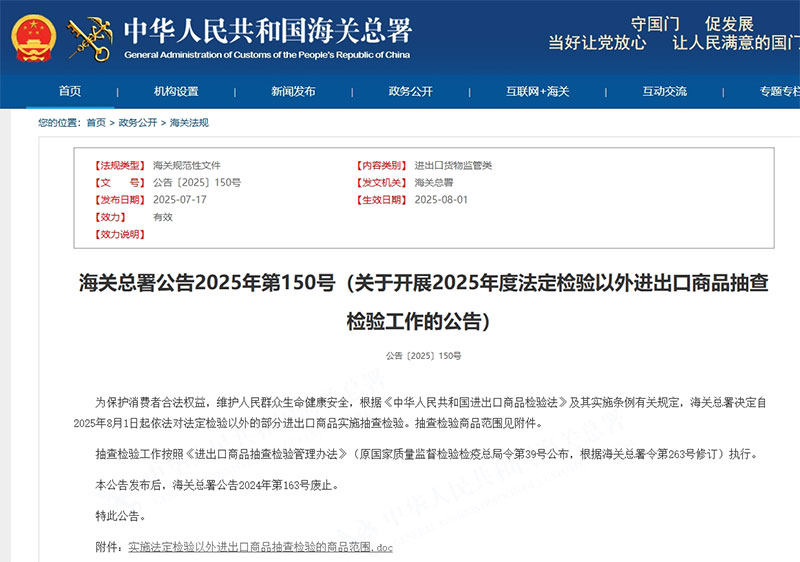Click the customs key-and-caduceus logo
The height and width of the screenshot is (562, 800).
click(x=89, y=38)
